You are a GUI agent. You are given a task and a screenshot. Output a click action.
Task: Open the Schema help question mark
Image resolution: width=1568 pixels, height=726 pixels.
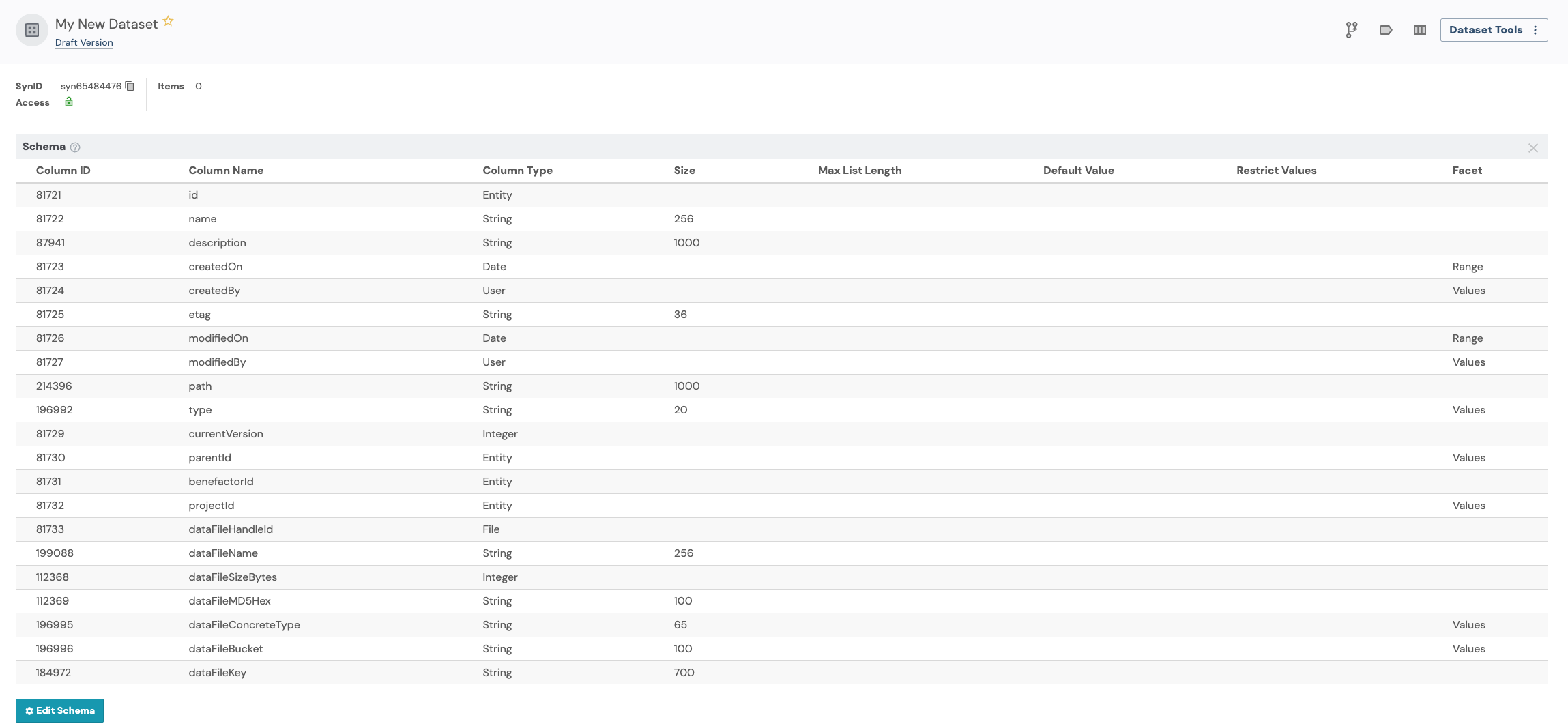click(75, 147)
